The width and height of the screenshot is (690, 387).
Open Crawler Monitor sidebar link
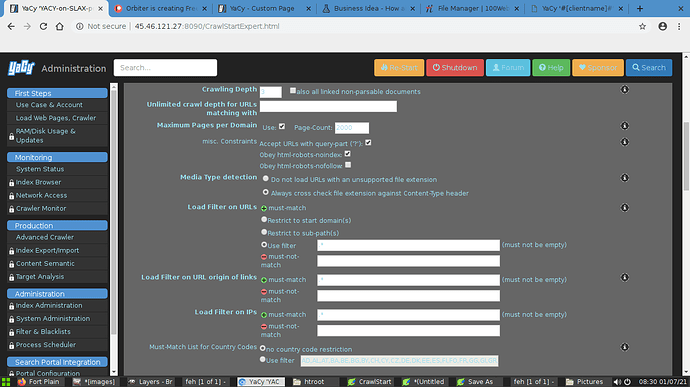41,208
